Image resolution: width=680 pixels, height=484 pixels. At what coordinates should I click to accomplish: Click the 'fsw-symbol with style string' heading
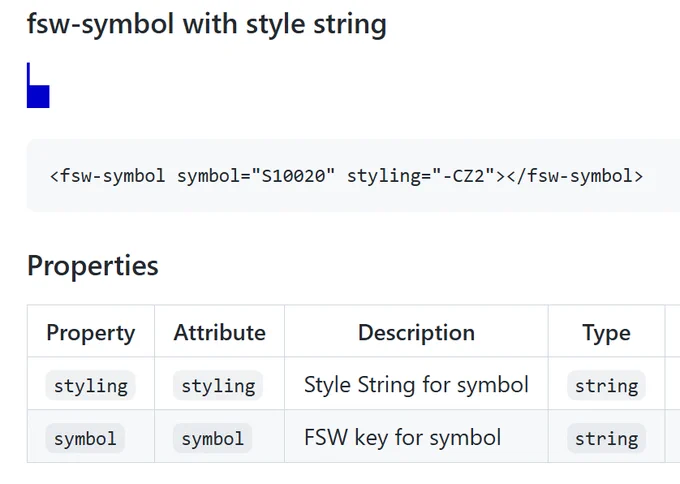click(206, 24)
